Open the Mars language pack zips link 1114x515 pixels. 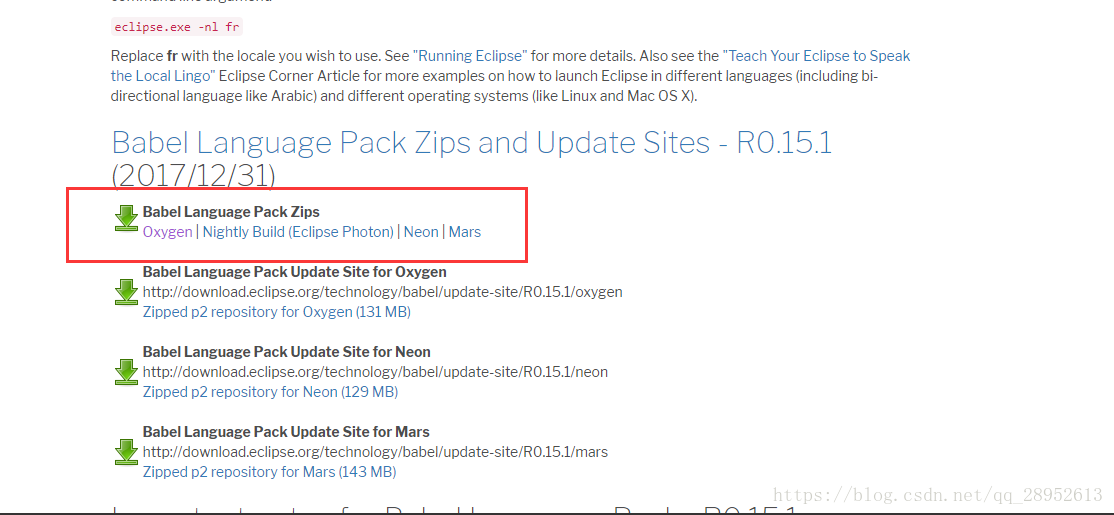coord(465,232)
